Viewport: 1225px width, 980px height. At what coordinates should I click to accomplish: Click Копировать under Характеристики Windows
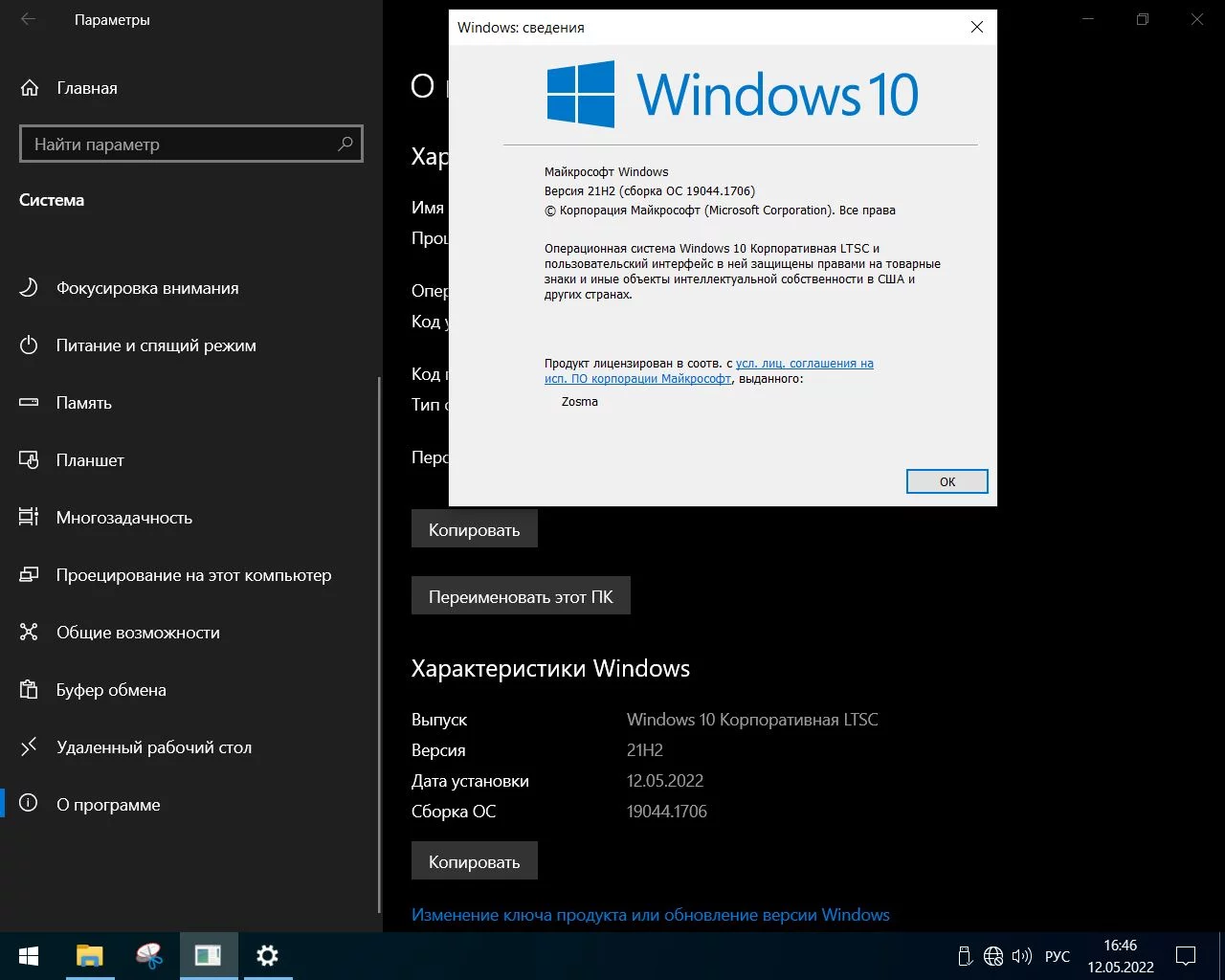pyautogui.click(x=474, y=861)
